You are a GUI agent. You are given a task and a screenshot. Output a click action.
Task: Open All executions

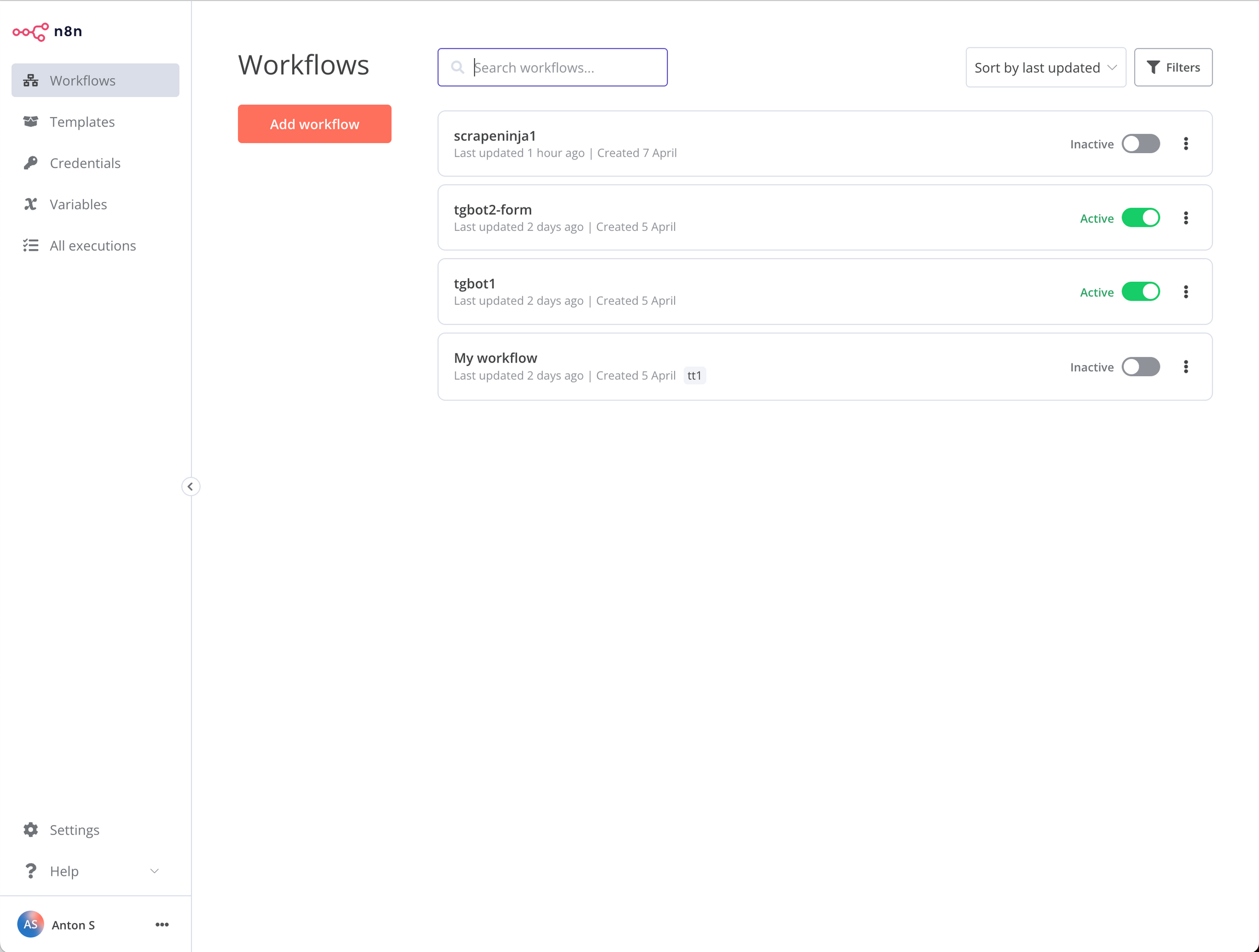pos(93,245)
